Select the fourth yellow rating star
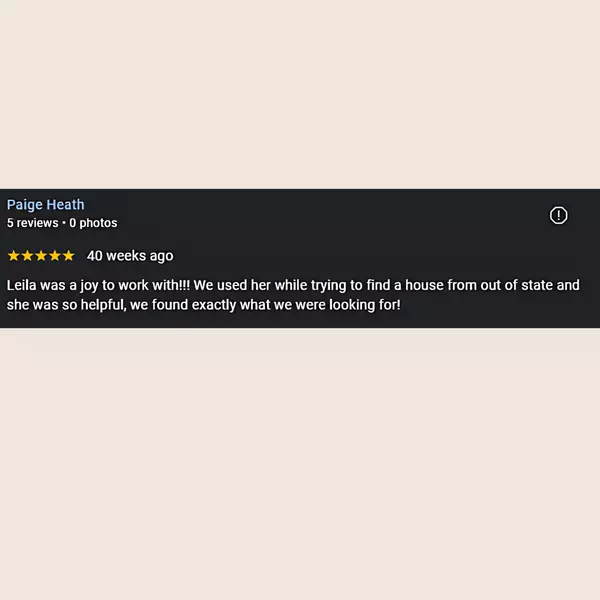Viewport: 600px width, 600px height. pyautogui.click(x=55, y=255)
